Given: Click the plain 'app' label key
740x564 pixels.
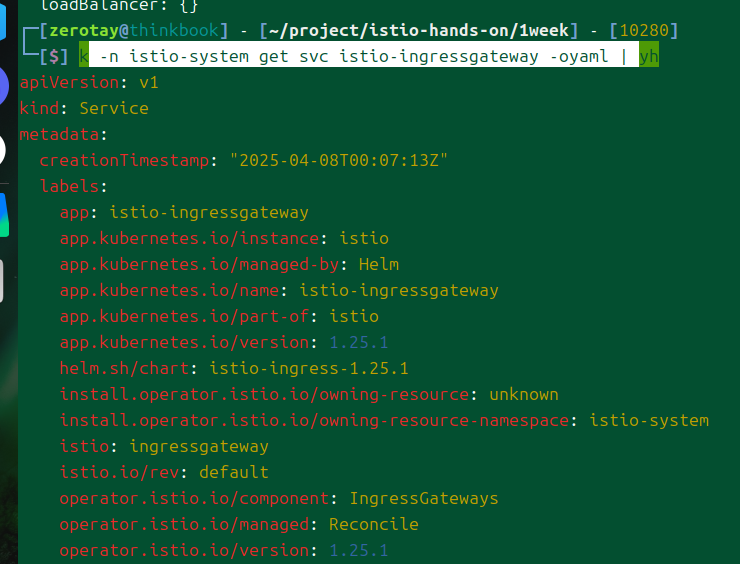Looking at the screenshot, I should [74, 212].
